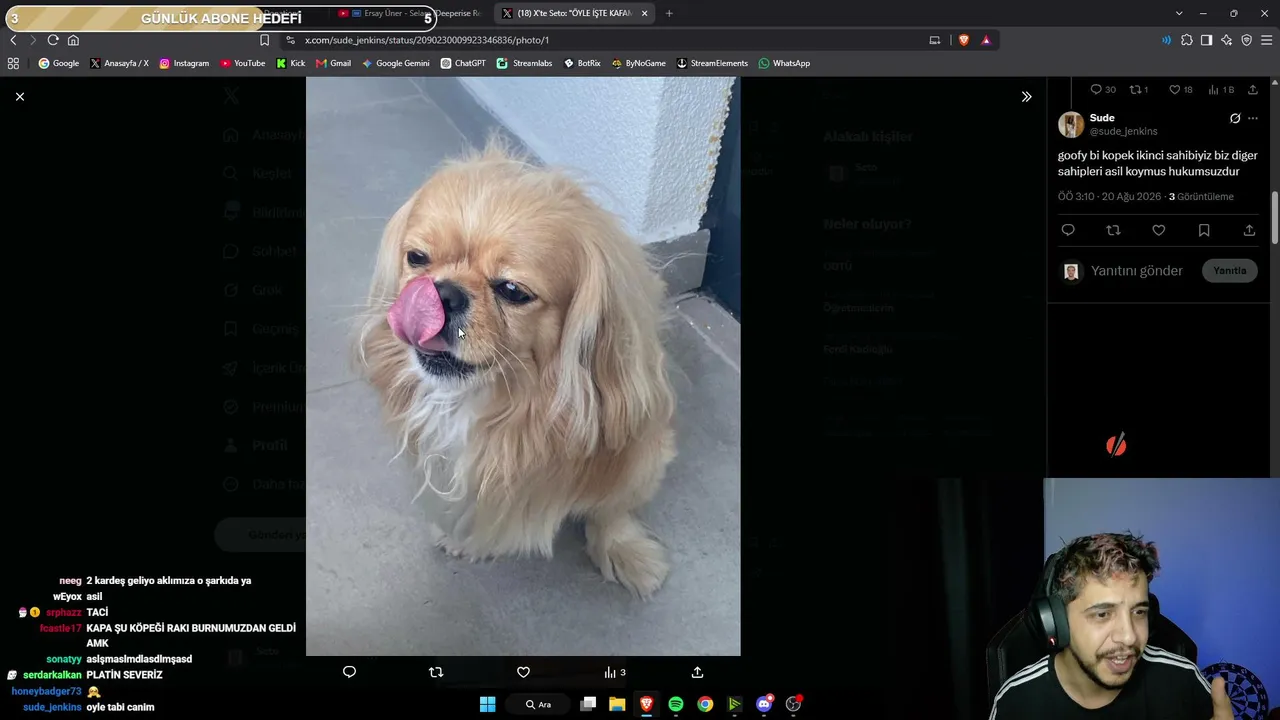Screen dimensions: 1280x720
Task: Share the parent tweet via its upload icon
Action: (1252, 89)
